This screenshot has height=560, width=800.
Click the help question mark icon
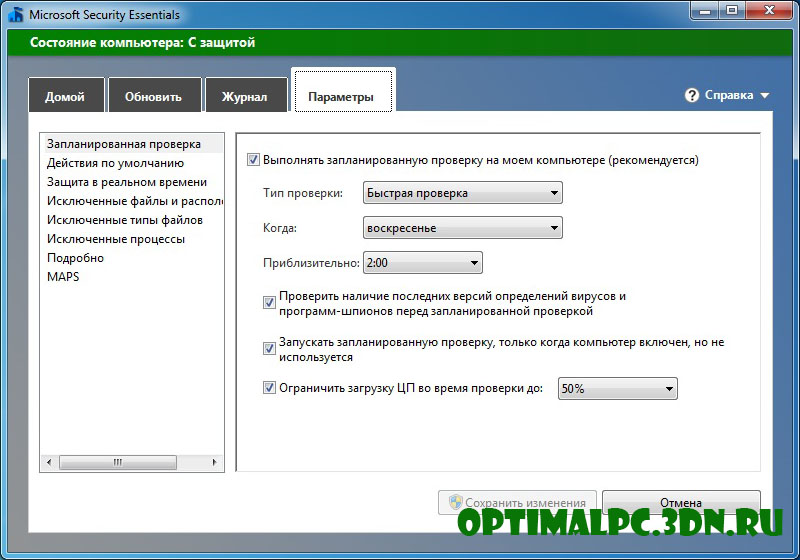click(x=692, y=95)
